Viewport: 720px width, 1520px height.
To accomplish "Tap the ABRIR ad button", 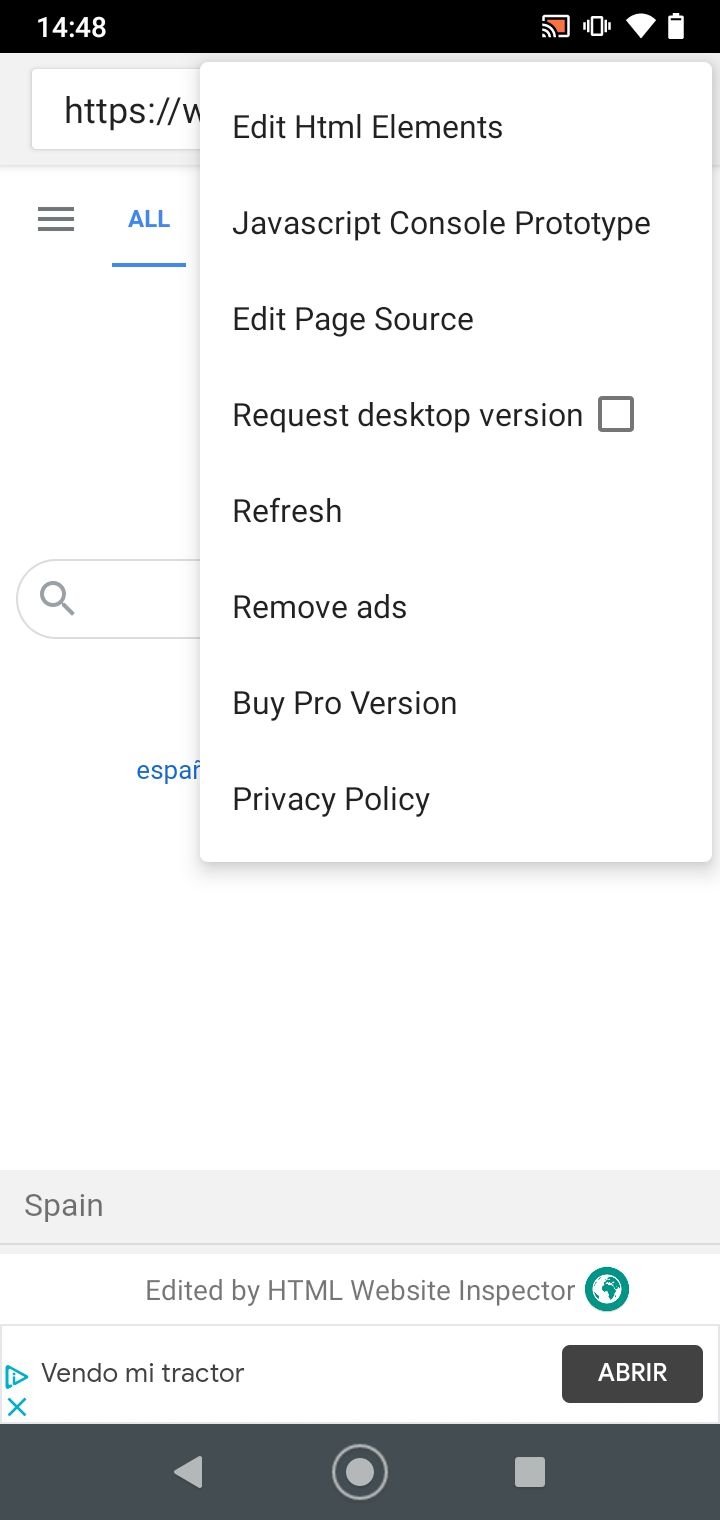I will click(x=632, y=1373).
